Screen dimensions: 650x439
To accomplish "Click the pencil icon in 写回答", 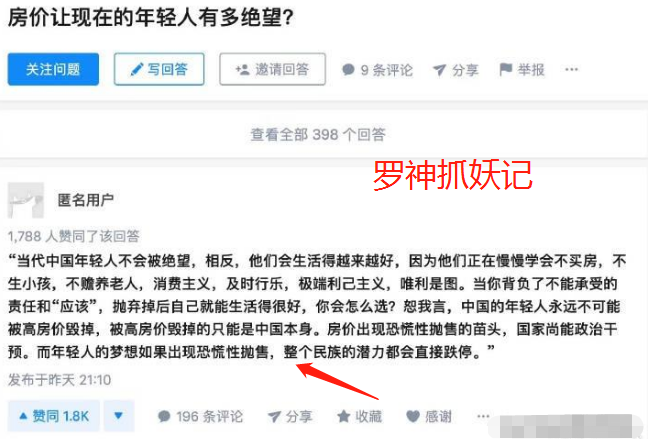I will pyautogui.click(x=136, y=69).
